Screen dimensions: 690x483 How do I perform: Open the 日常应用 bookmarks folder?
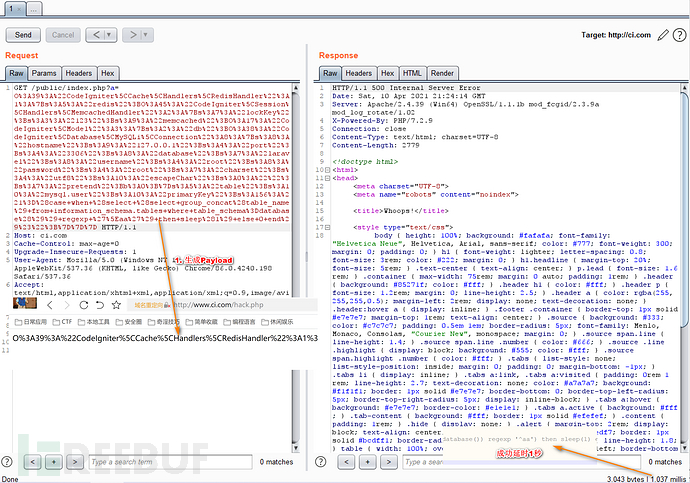pos(31,322)
